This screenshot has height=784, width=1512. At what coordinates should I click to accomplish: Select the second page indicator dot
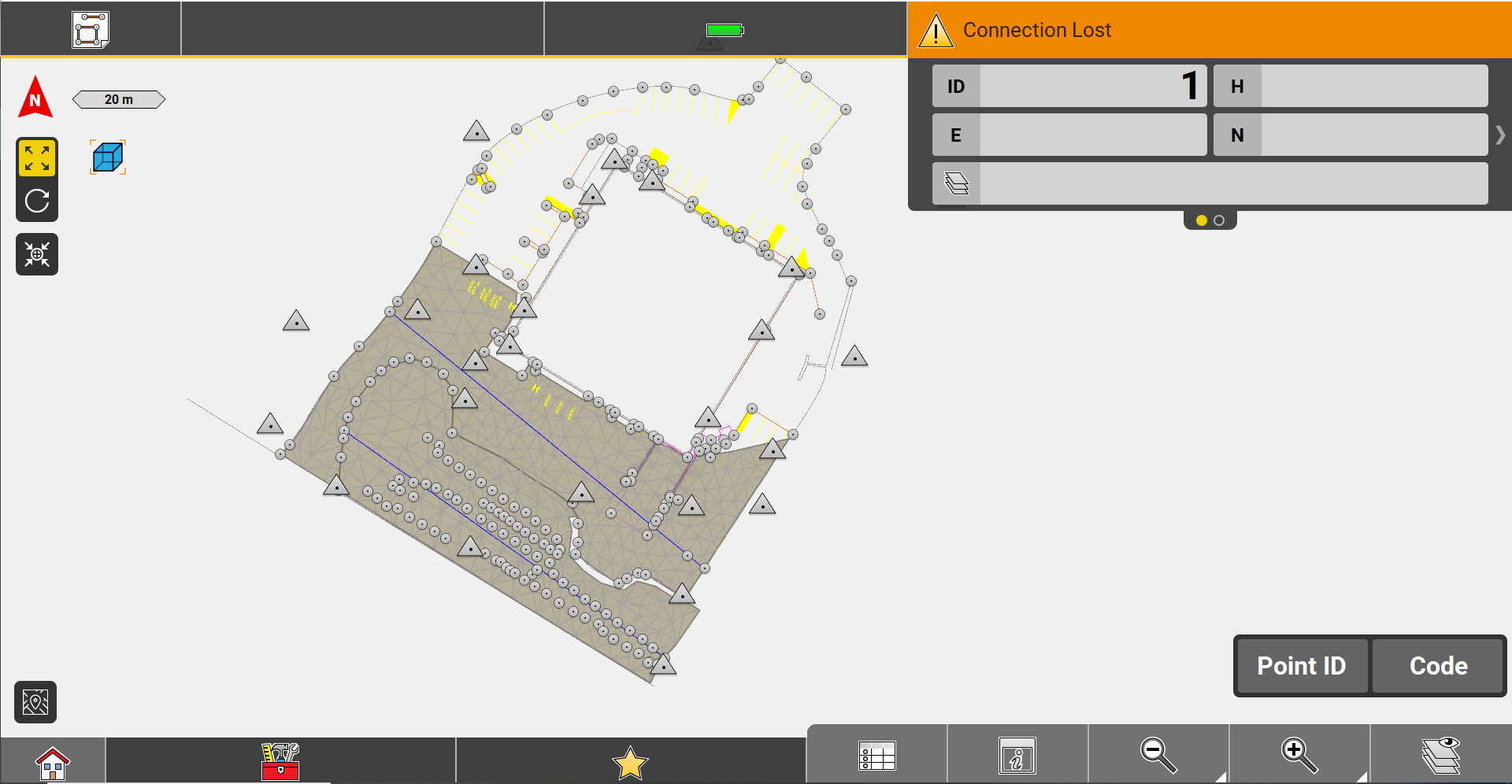[1219, 220]
